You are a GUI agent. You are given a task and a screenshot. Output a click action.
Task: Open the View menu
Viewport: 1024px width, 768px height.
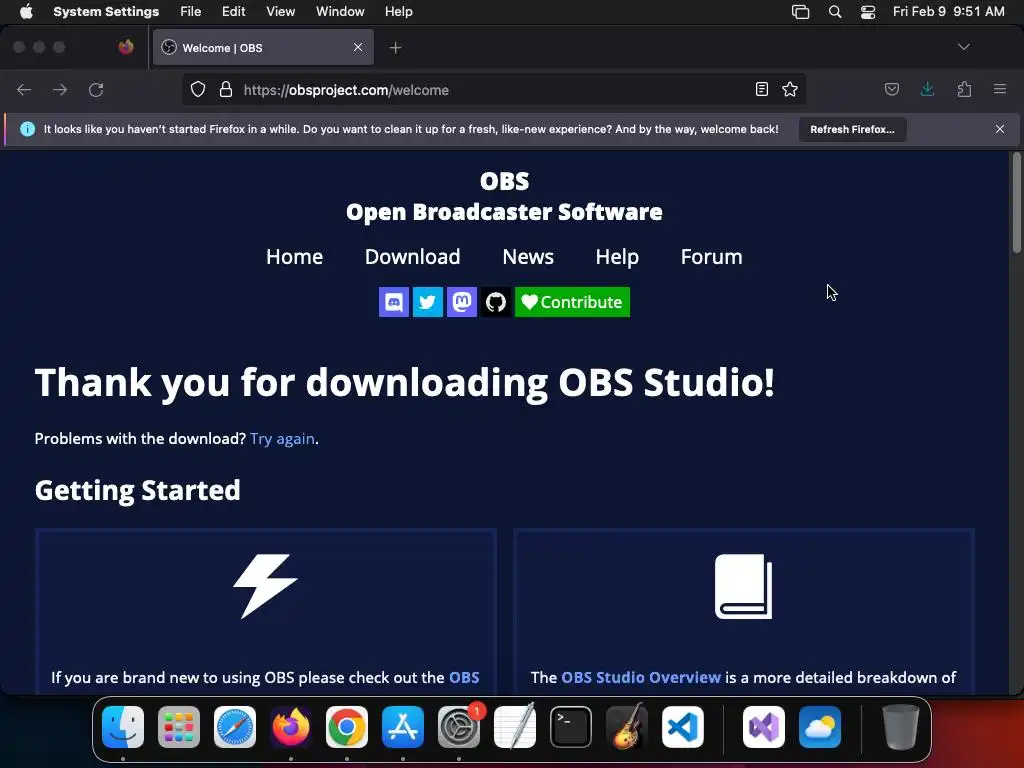(x=280, y=12)
